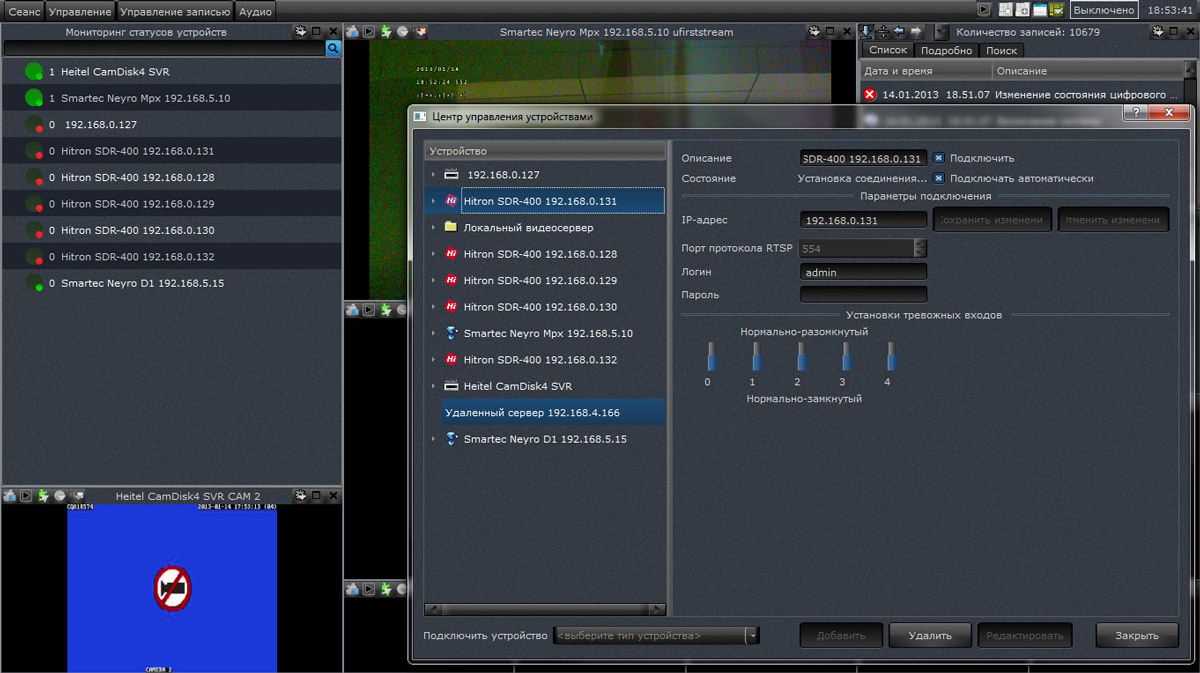
Task: Open settings gear of the device status monitoring panel
Action: (301, 32)
